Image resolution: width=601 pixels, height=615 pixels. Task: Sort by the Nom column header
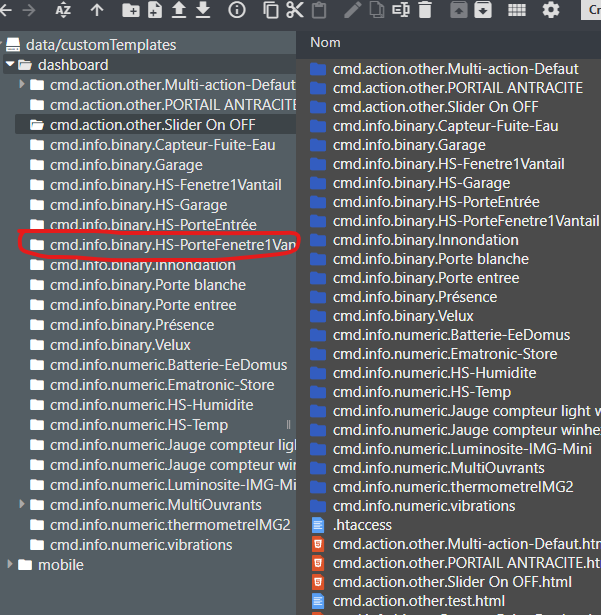click(325, 42)
